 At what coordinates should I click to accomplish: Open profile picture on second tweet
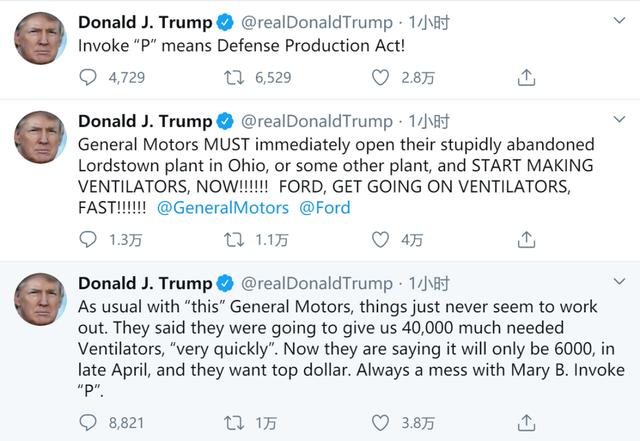click(x=40, y=137)
